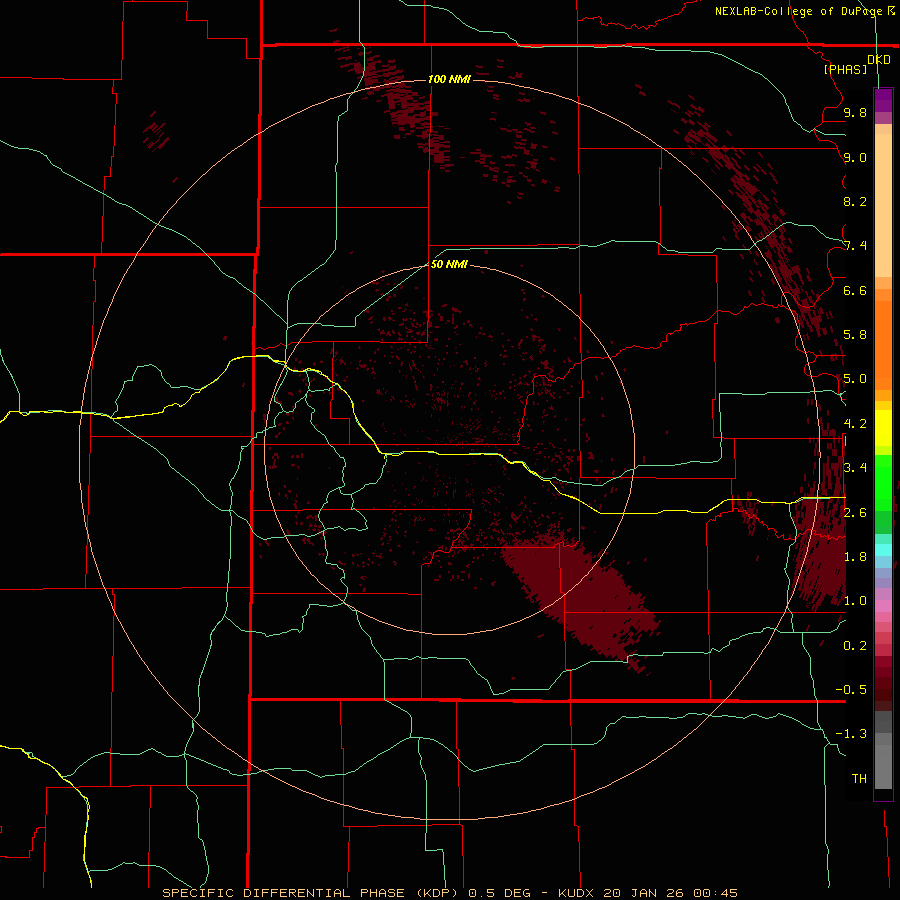This screenshot has height=900, width=900.
Task: Click the -1.3 value on the color scale
Action: click(x=851, y=734)
